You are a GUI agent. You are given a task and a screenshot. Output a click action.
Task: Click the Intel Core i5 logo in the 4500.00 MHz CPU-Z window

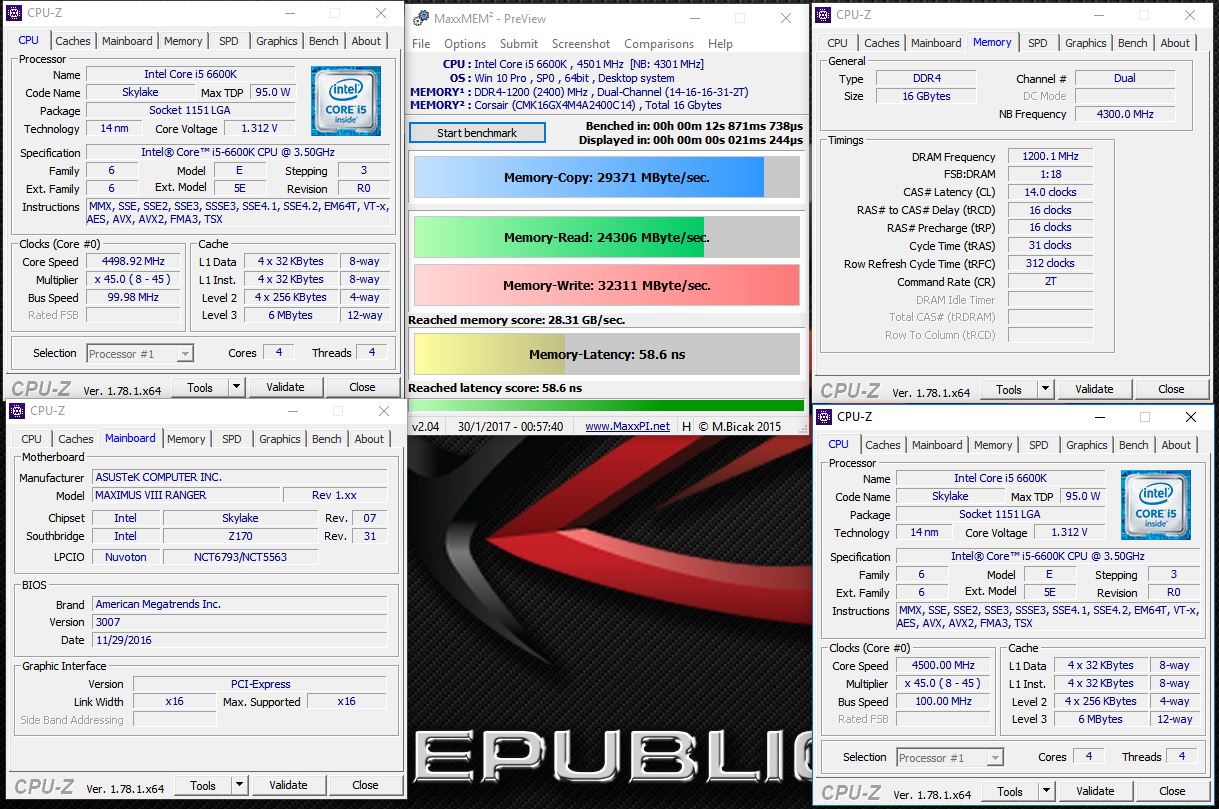(1156, 504)
